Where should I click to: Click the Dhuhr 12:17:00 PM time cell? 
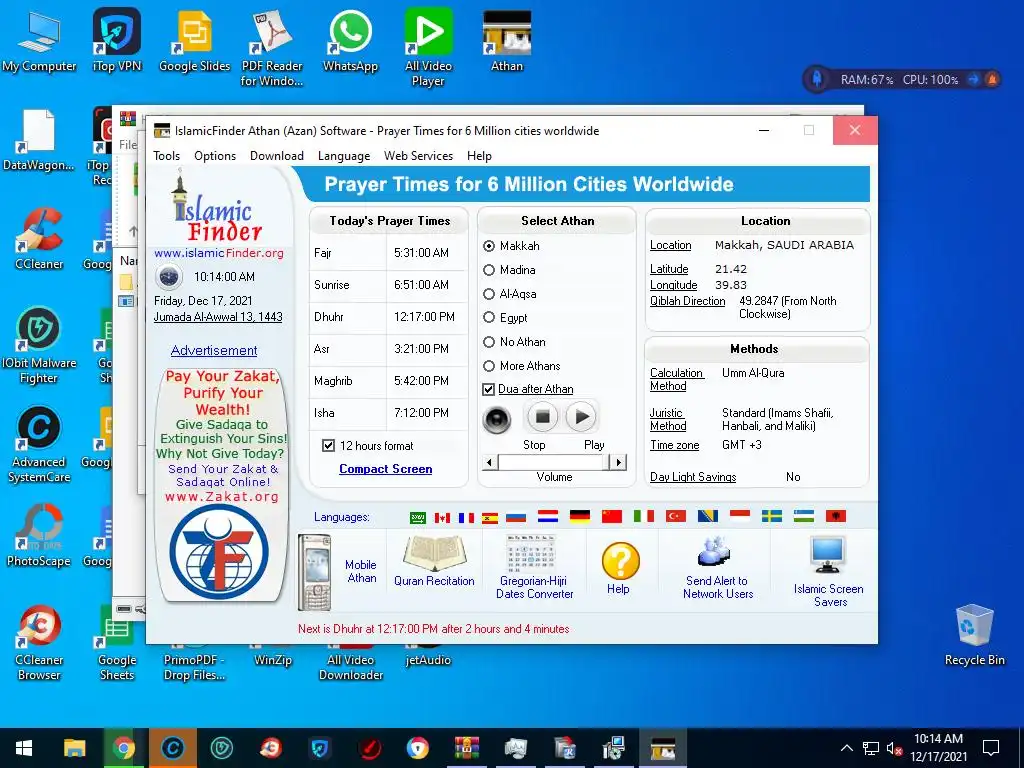point(424,317)
